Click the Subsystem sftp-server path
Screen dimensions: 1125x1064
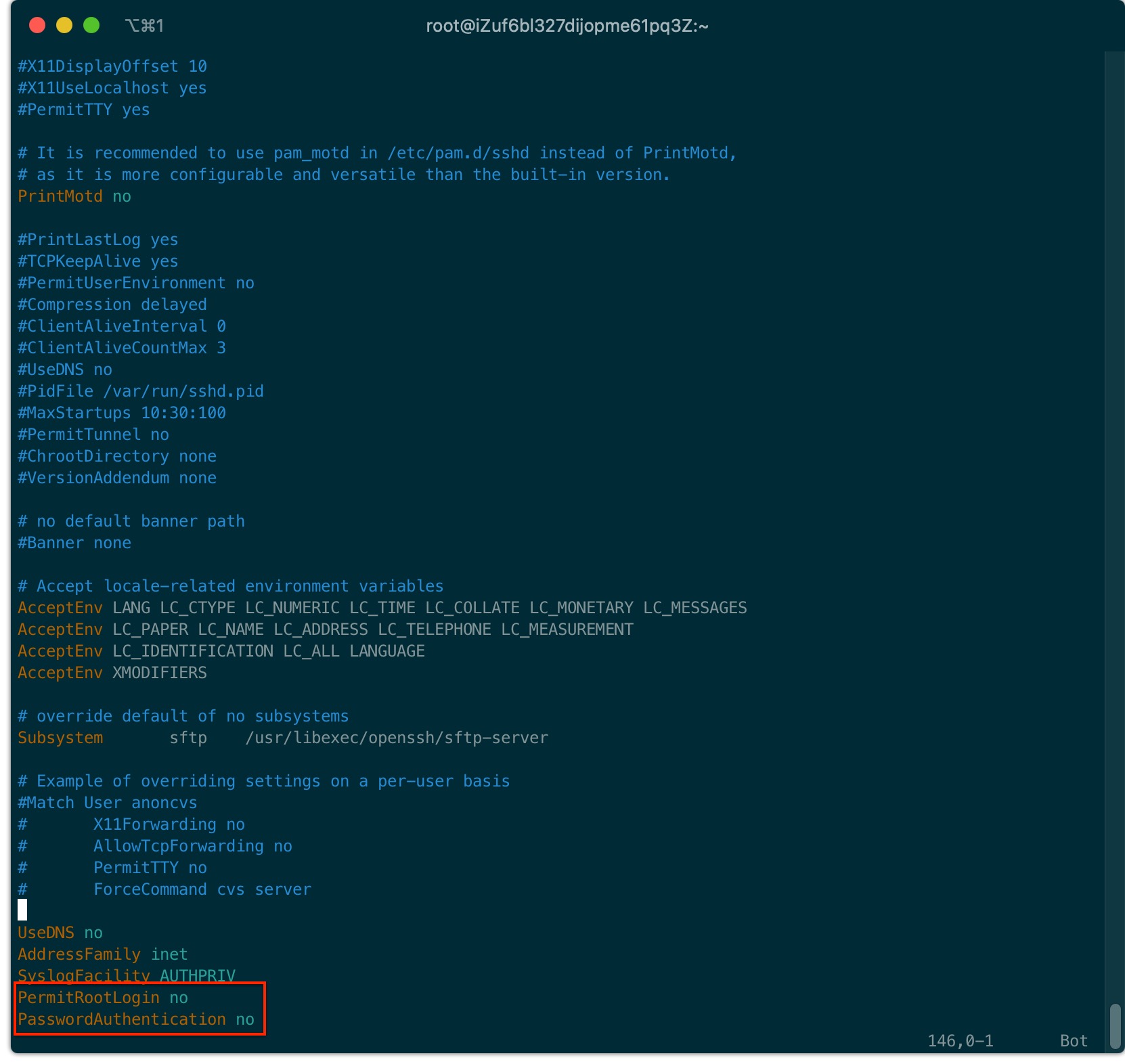coord(397,738)
